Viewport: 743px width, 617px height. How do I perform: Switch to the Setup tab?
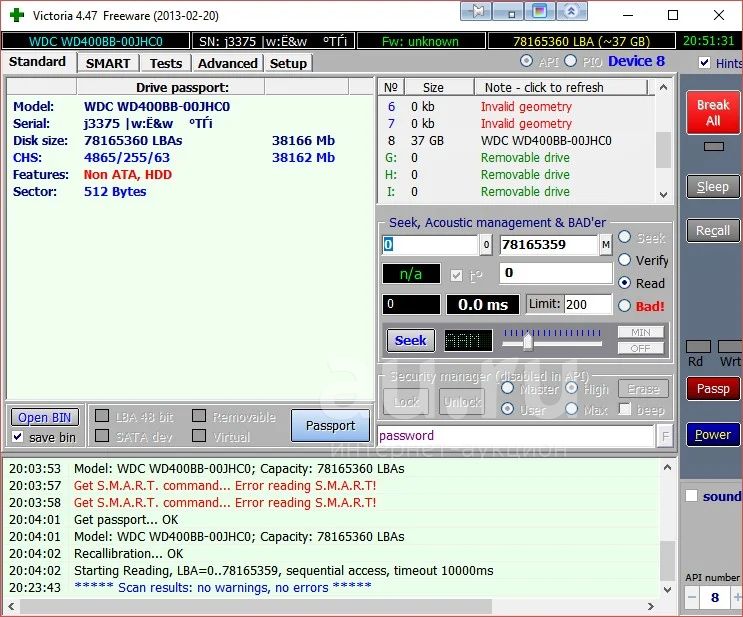(x=289, y=64)
